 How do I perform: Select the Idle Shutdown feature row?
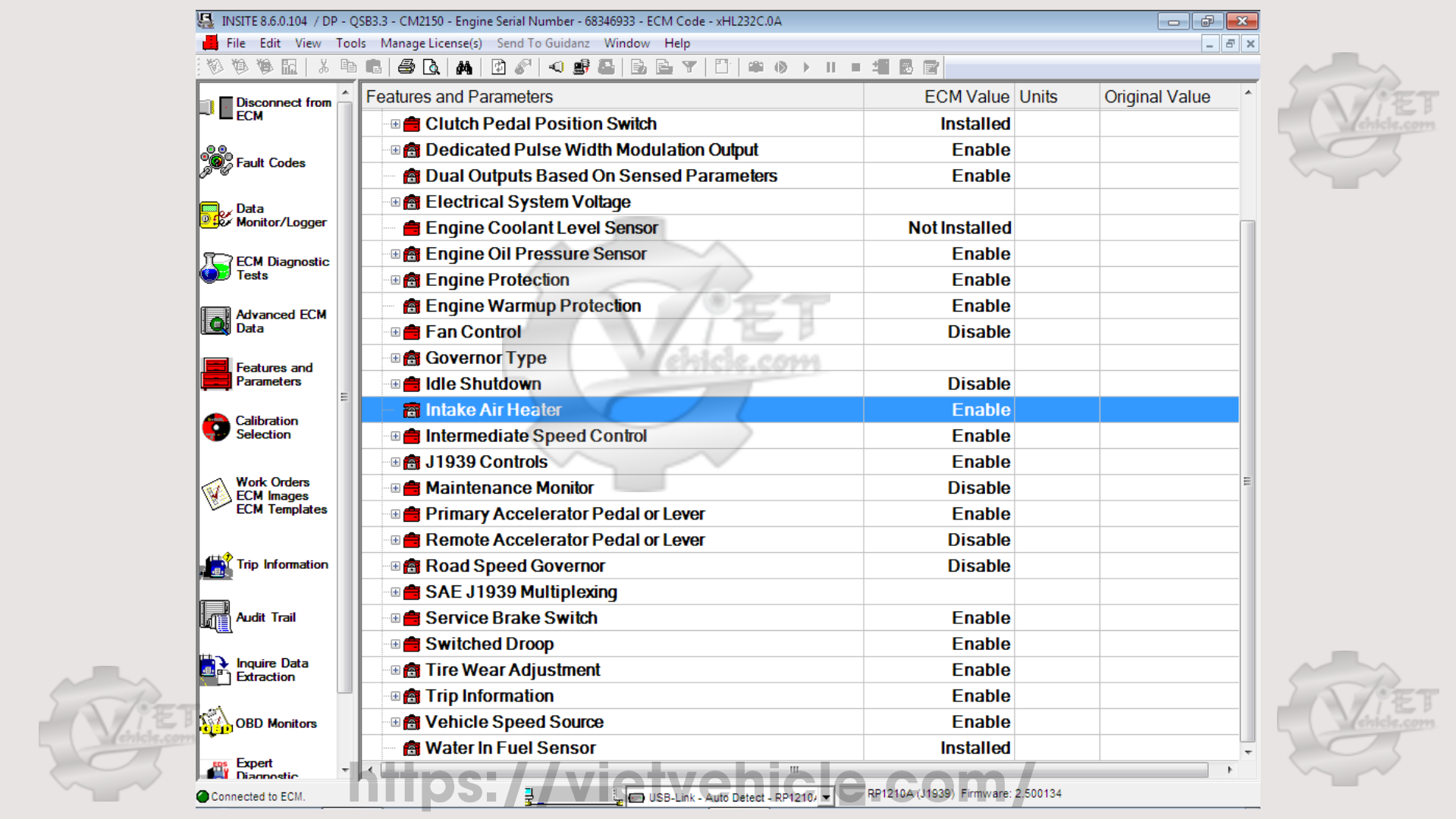(483, 384)
